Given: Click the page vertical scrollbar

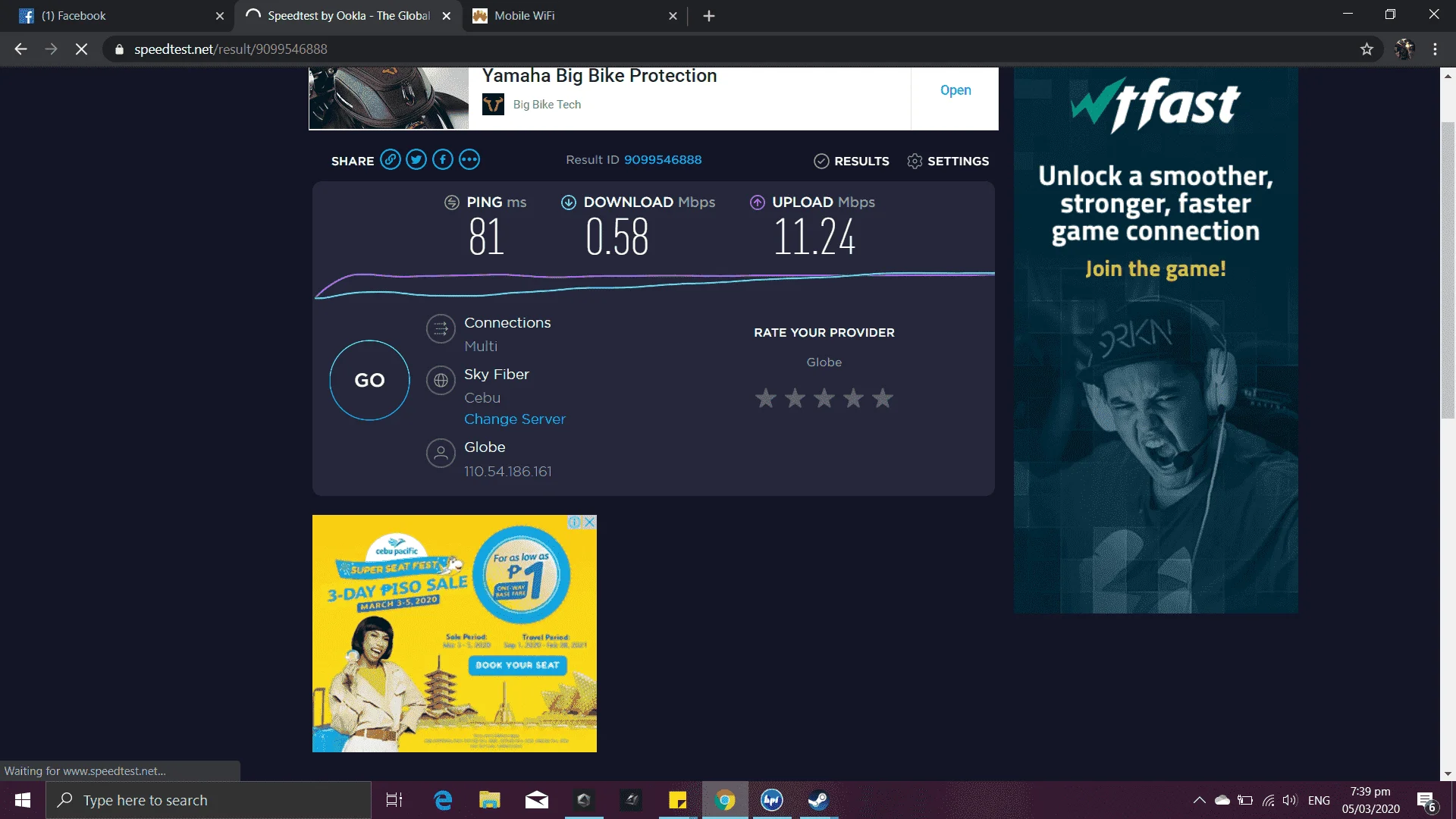Looking at the screenshot, I should (1448, 269).
